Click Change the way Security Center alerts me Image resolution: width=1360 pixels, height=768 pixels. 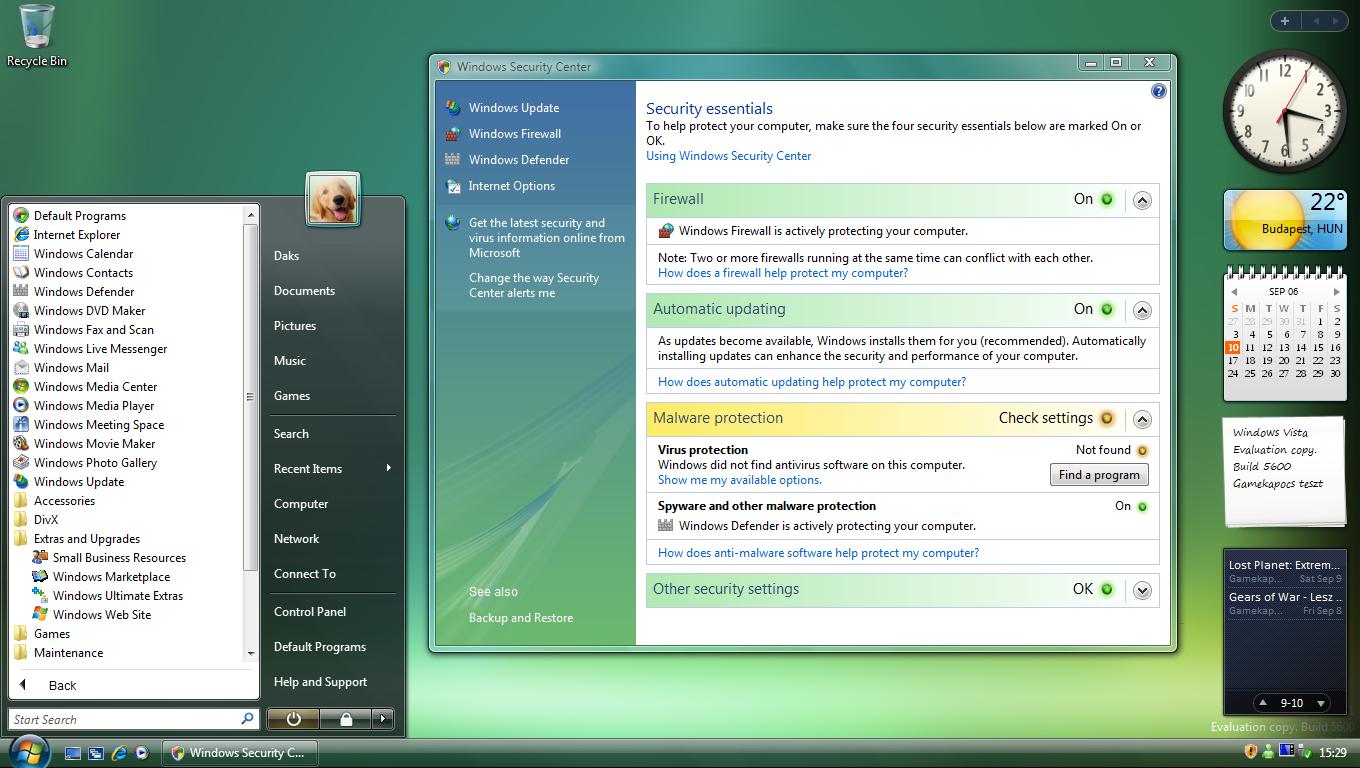534,285
